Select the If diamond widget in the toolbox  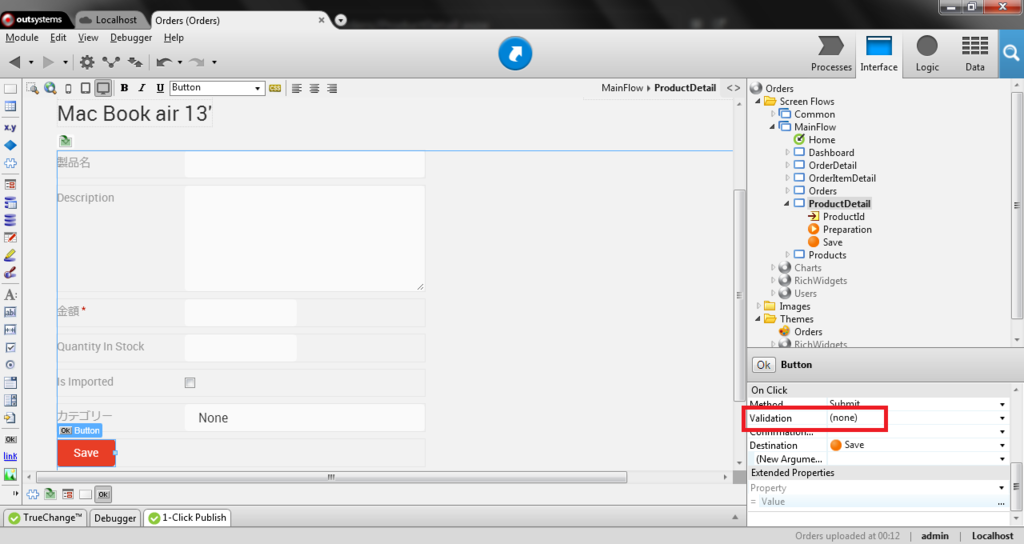[10, 145]
